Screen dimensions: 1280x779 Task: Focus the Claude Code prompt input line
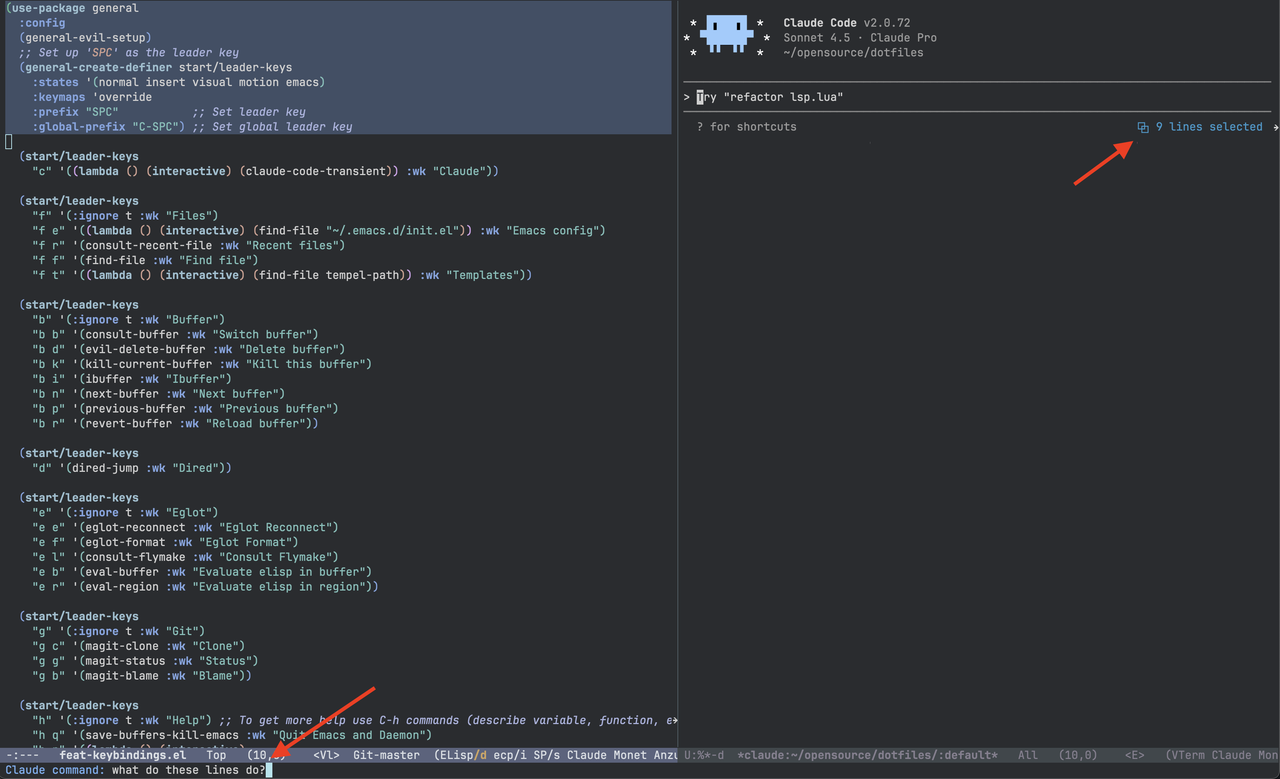977,97
